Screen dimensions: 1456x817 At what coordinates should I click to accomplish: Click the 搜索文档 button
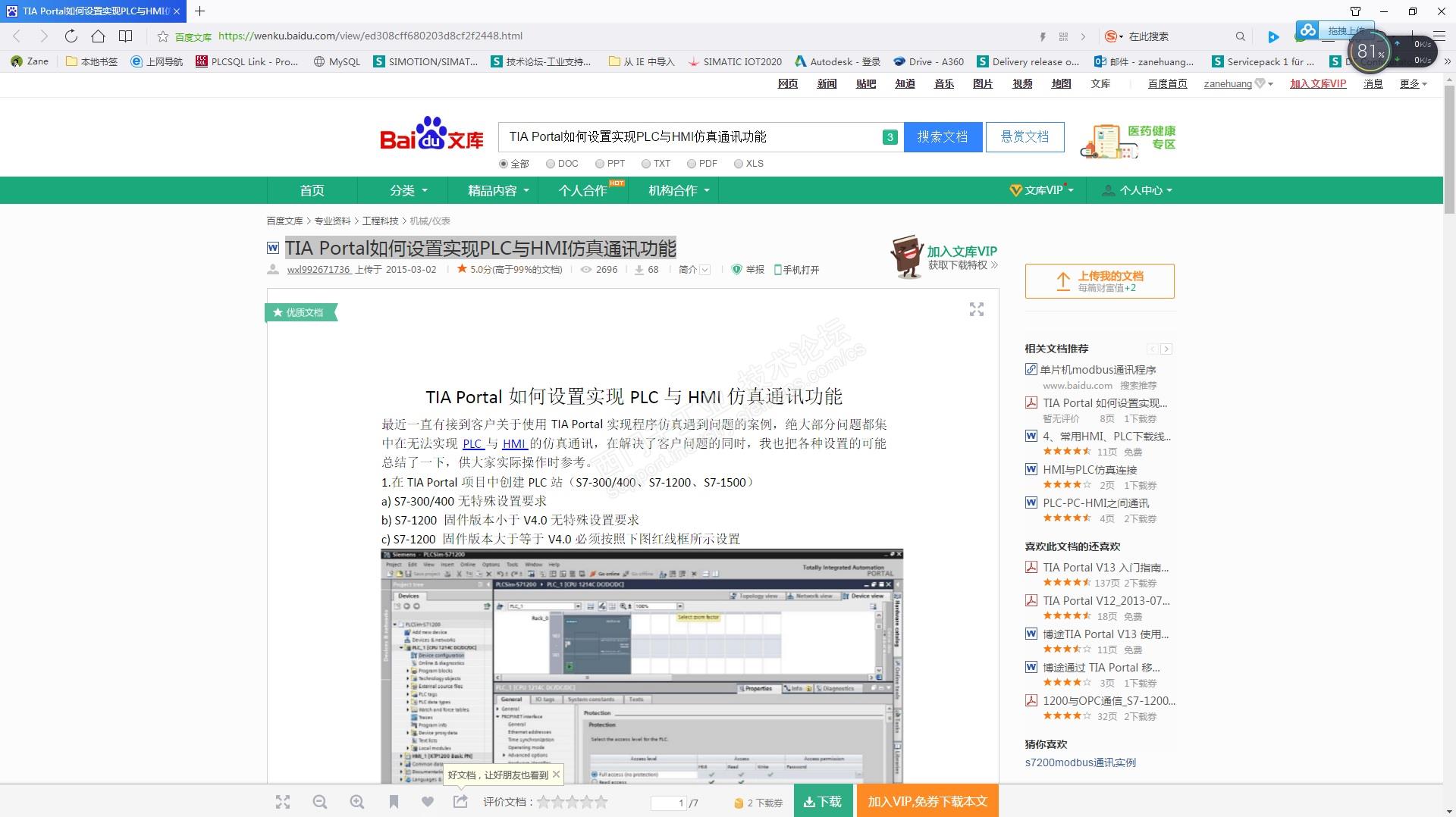point(943,137)
